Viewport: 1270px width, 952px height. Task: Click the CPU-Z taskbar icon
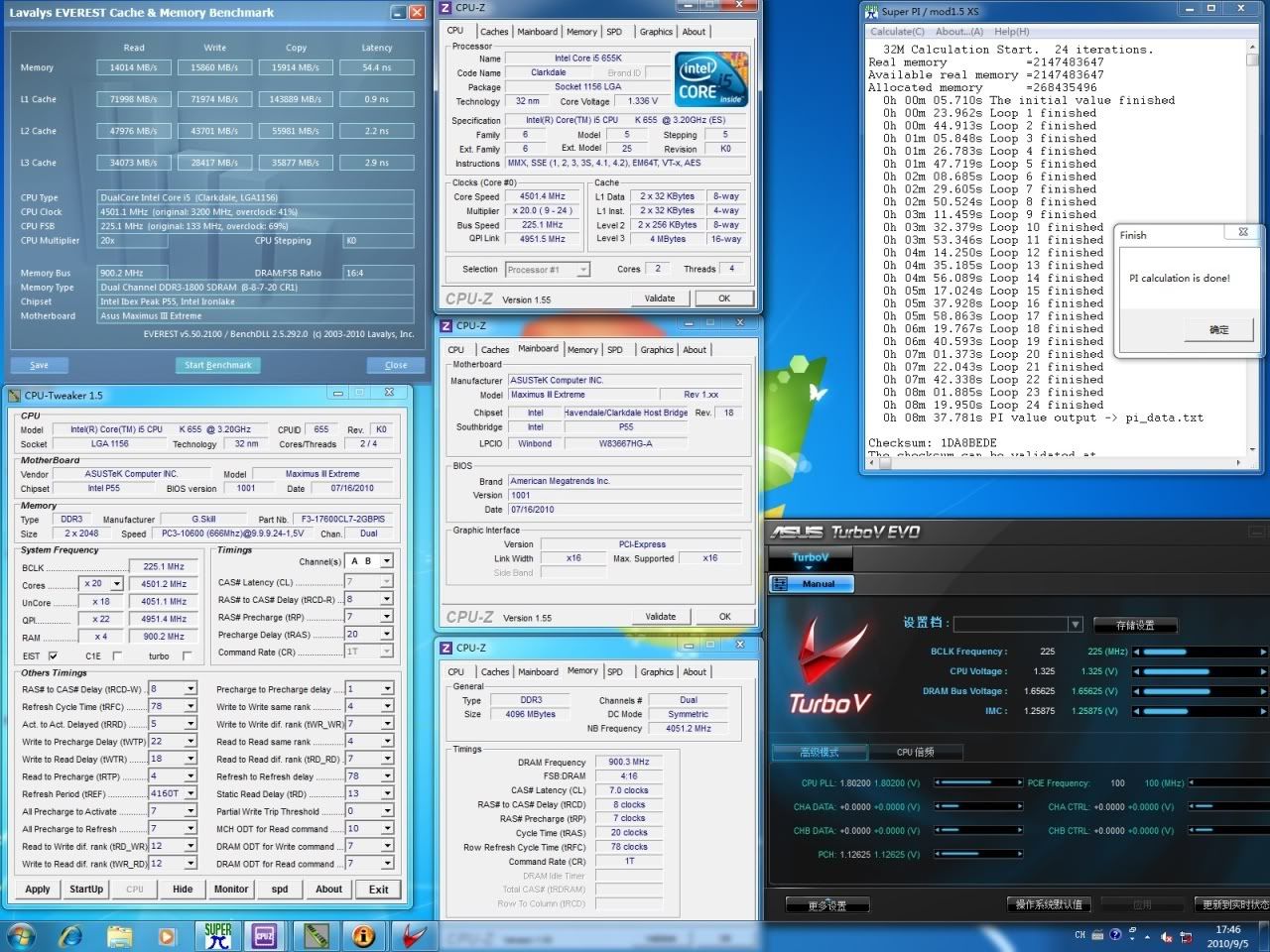coord(265,935)
